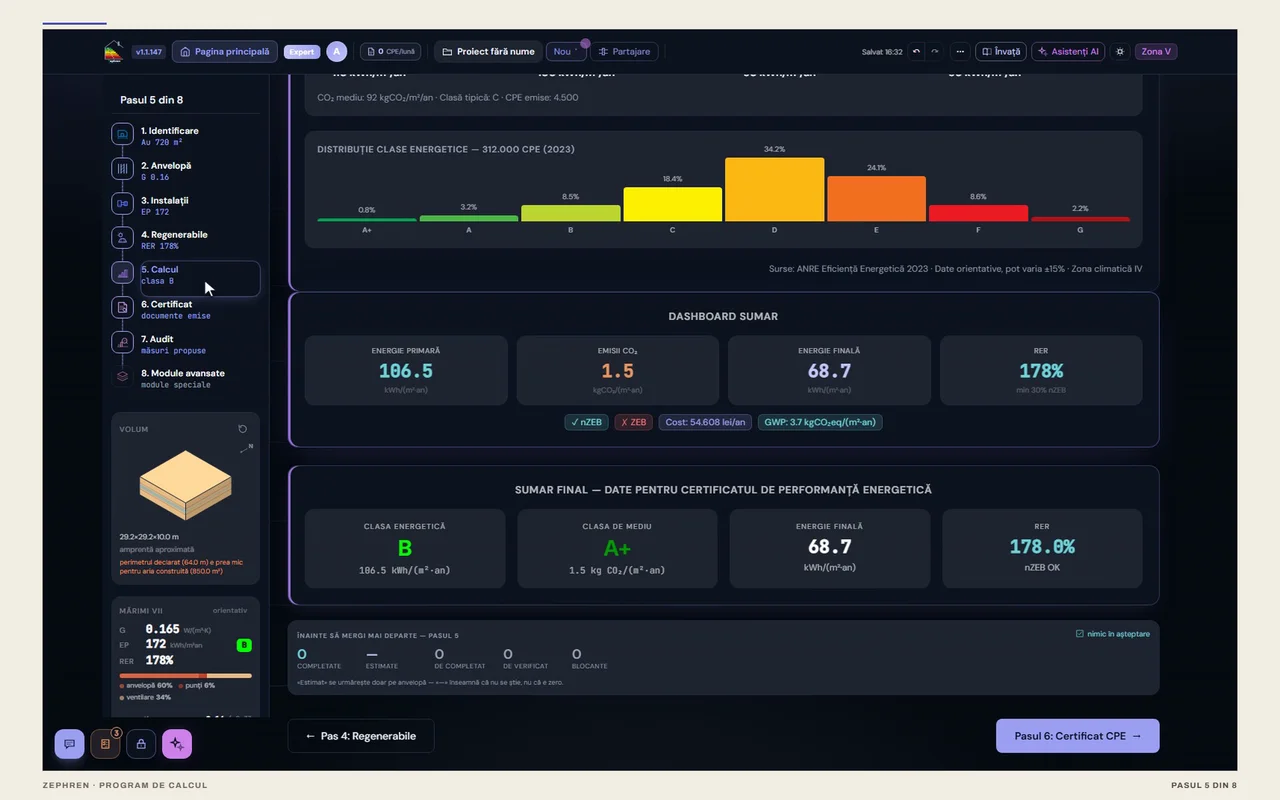Open the notes button with badge 3
This screenshot has width=1280, height=800.
tap(105, 744)
